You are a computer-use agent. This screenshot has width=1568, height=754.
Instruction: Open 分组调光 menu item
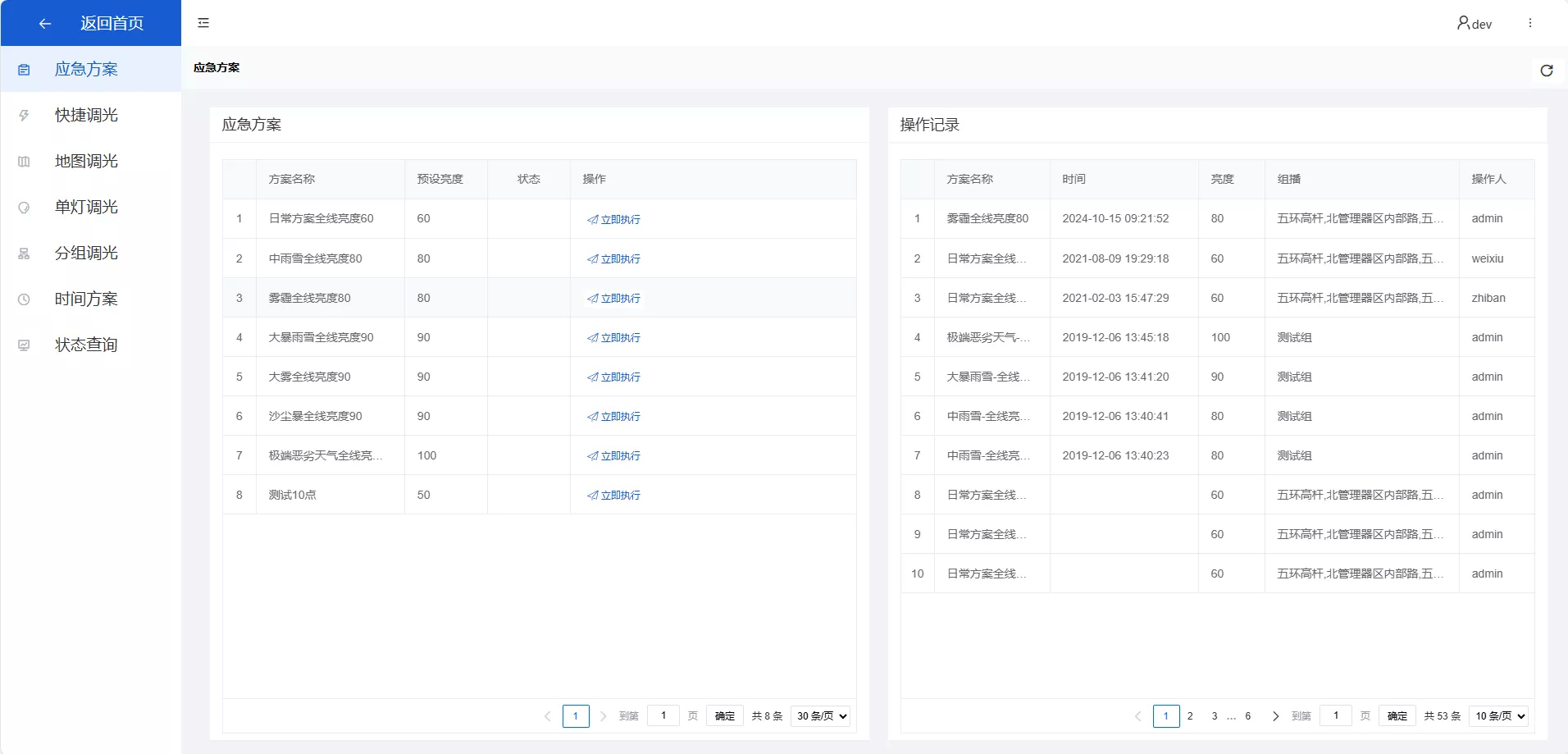pyautogui.click(x=90, y=253)
